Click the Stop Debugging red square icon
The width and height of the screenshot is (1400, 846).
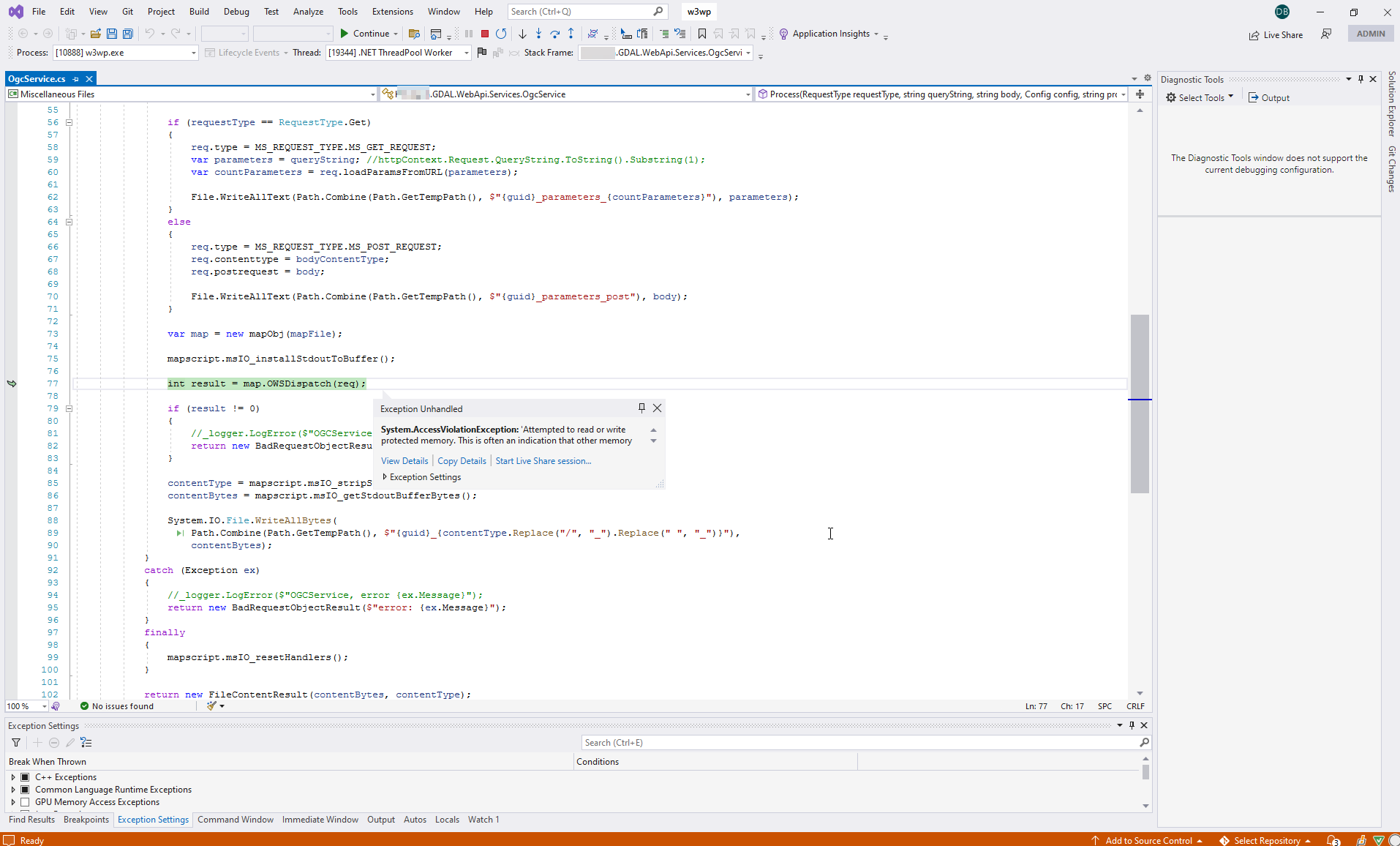(484, 34)
